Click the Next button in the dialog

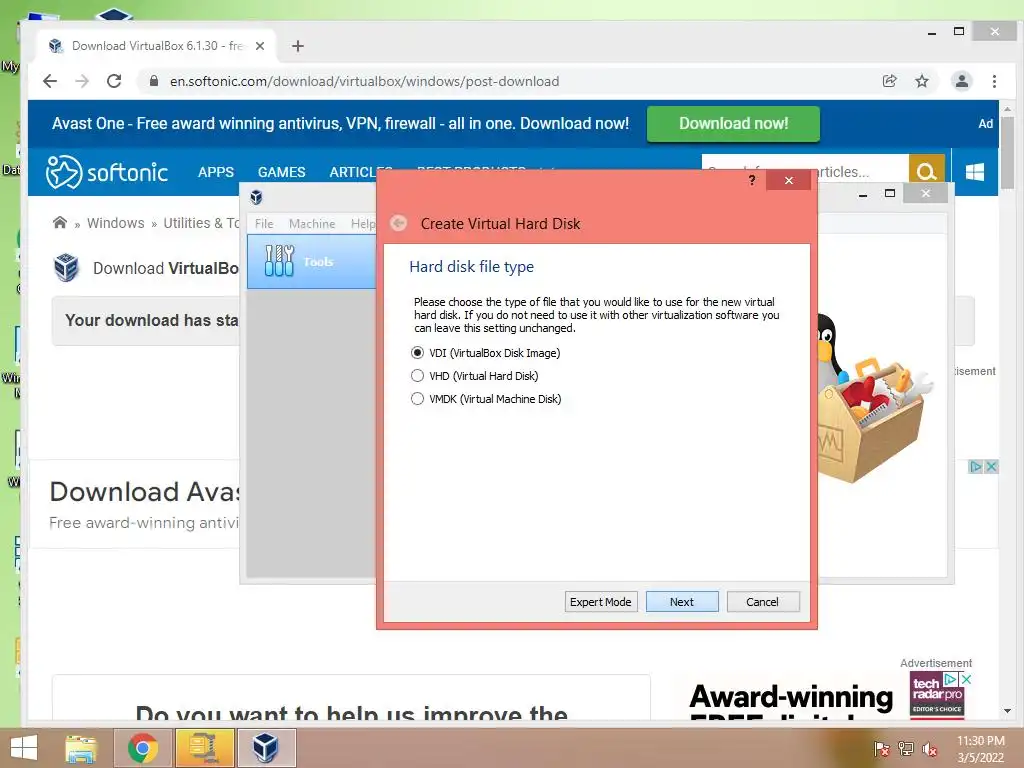(682, 601)
